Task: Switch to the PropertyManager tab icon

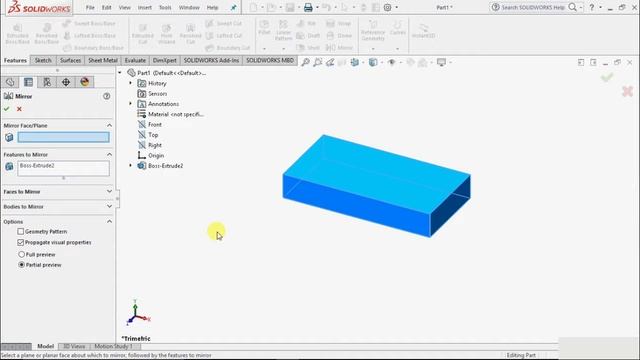Action: (28, 82)
